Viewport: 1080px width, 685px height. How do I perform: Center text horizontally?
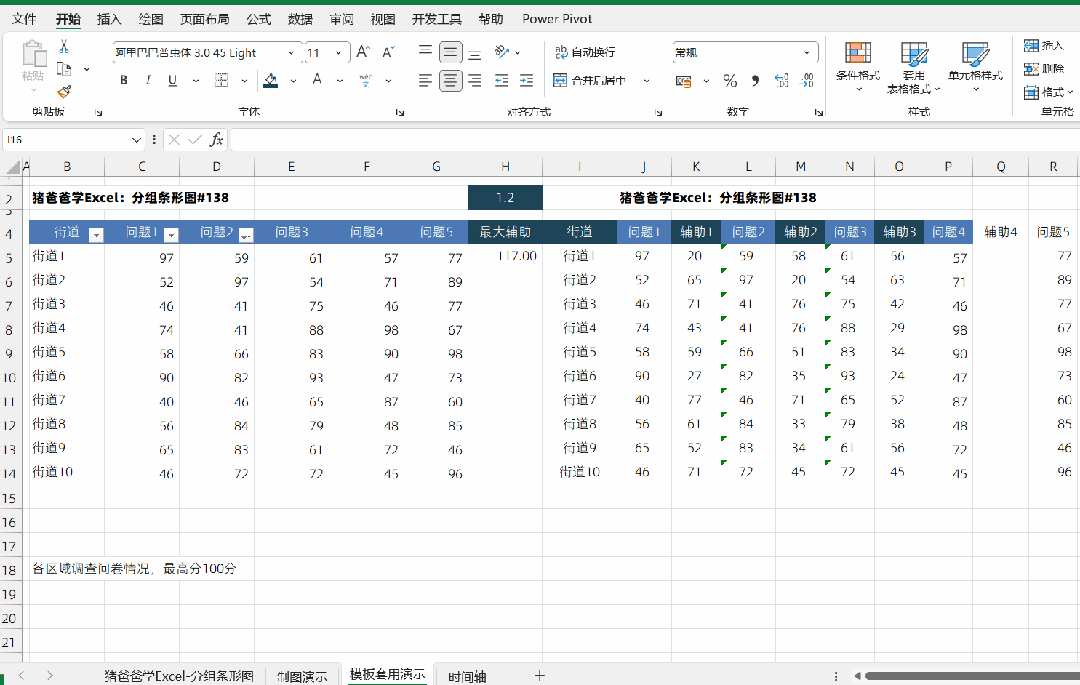(450, 81)
